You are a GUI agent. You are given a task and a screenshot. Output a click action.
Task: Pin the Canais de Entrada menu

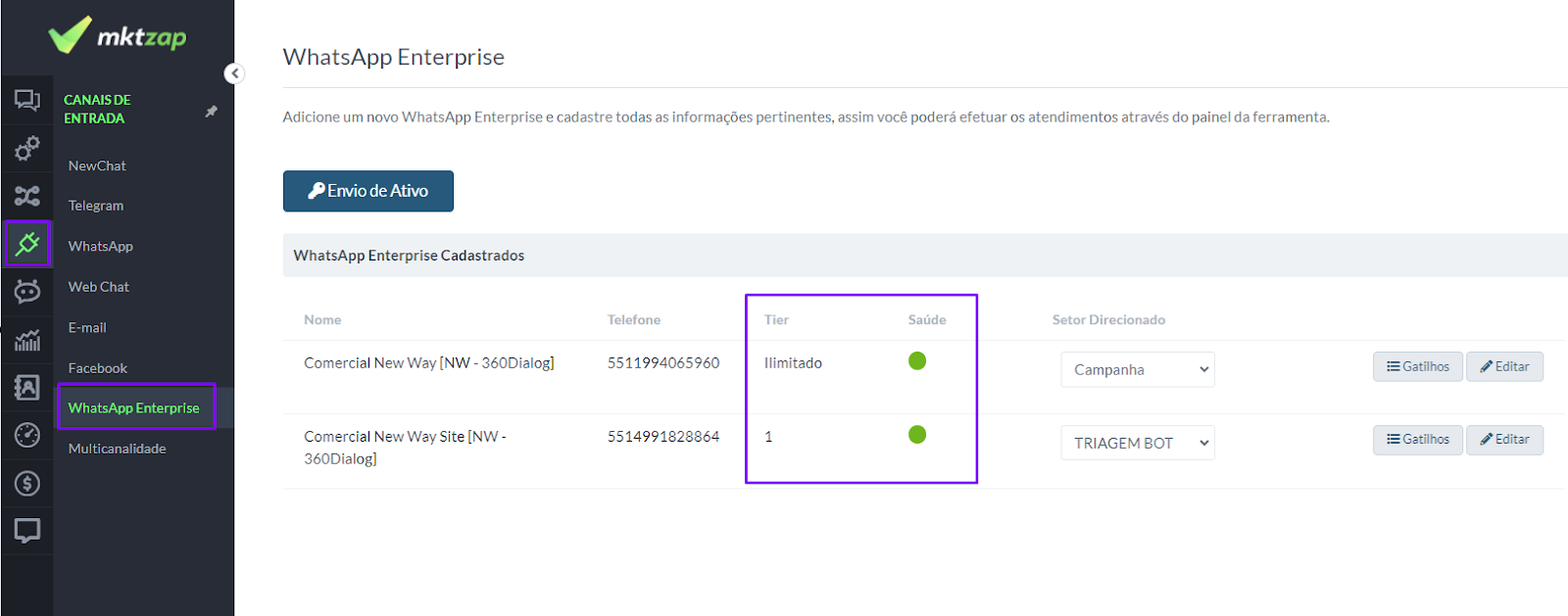coord(211,112)
